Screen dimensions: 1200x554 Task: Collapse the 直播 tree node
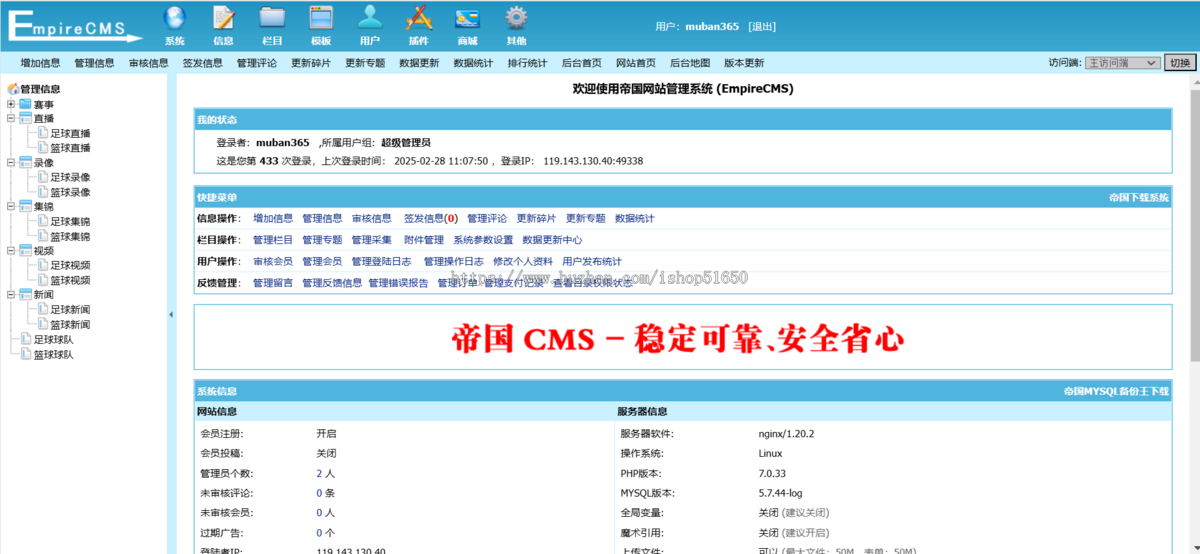pos(11,118)
